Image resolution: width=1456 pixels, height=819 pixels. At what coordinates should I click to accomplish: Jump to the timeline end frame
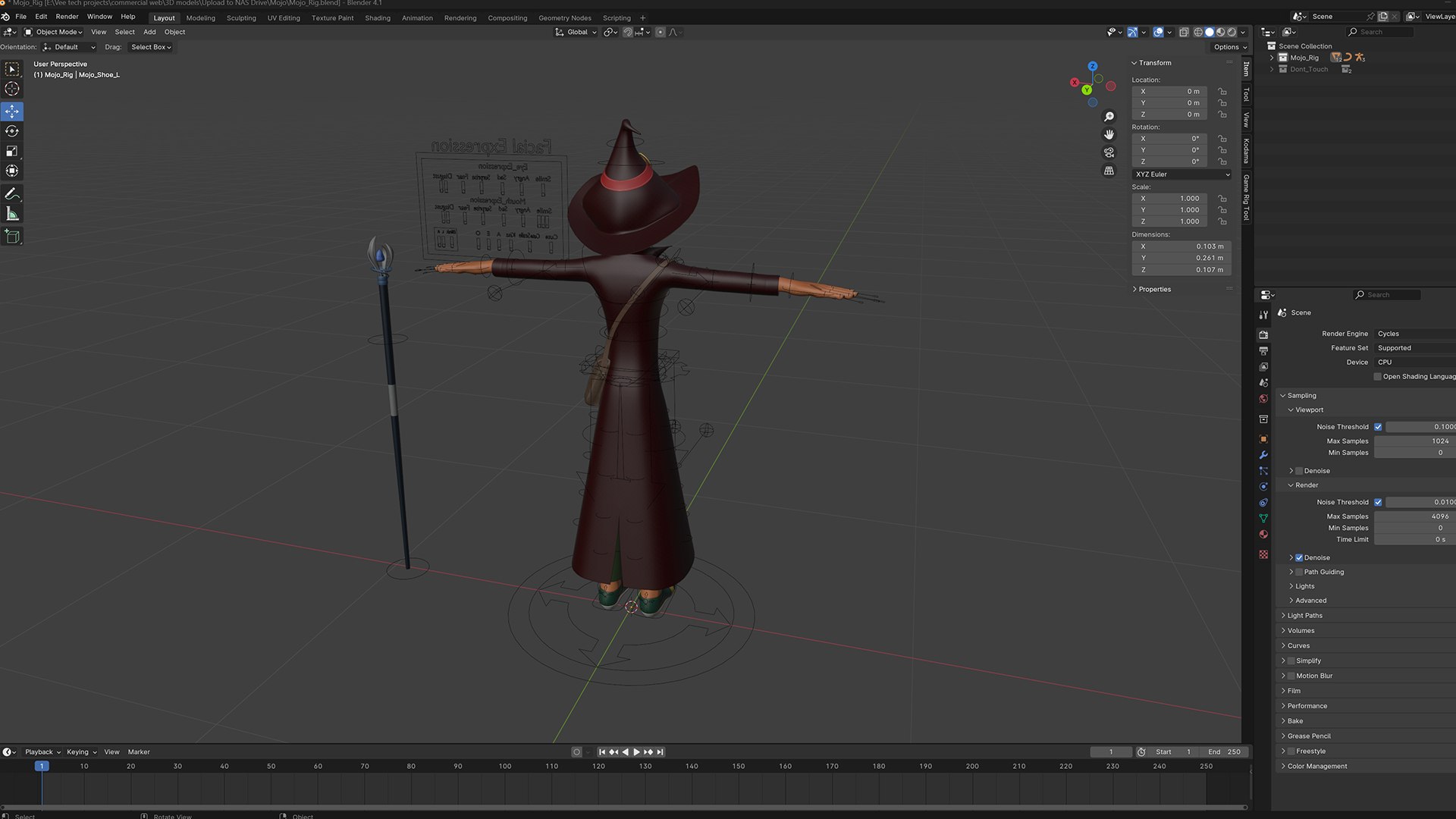[661, 752]
